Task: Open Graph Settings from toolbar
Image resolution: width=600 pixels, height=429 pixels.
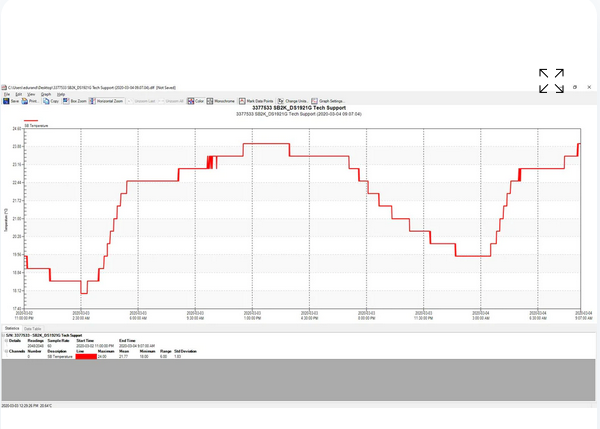Action: pos(328,101)
